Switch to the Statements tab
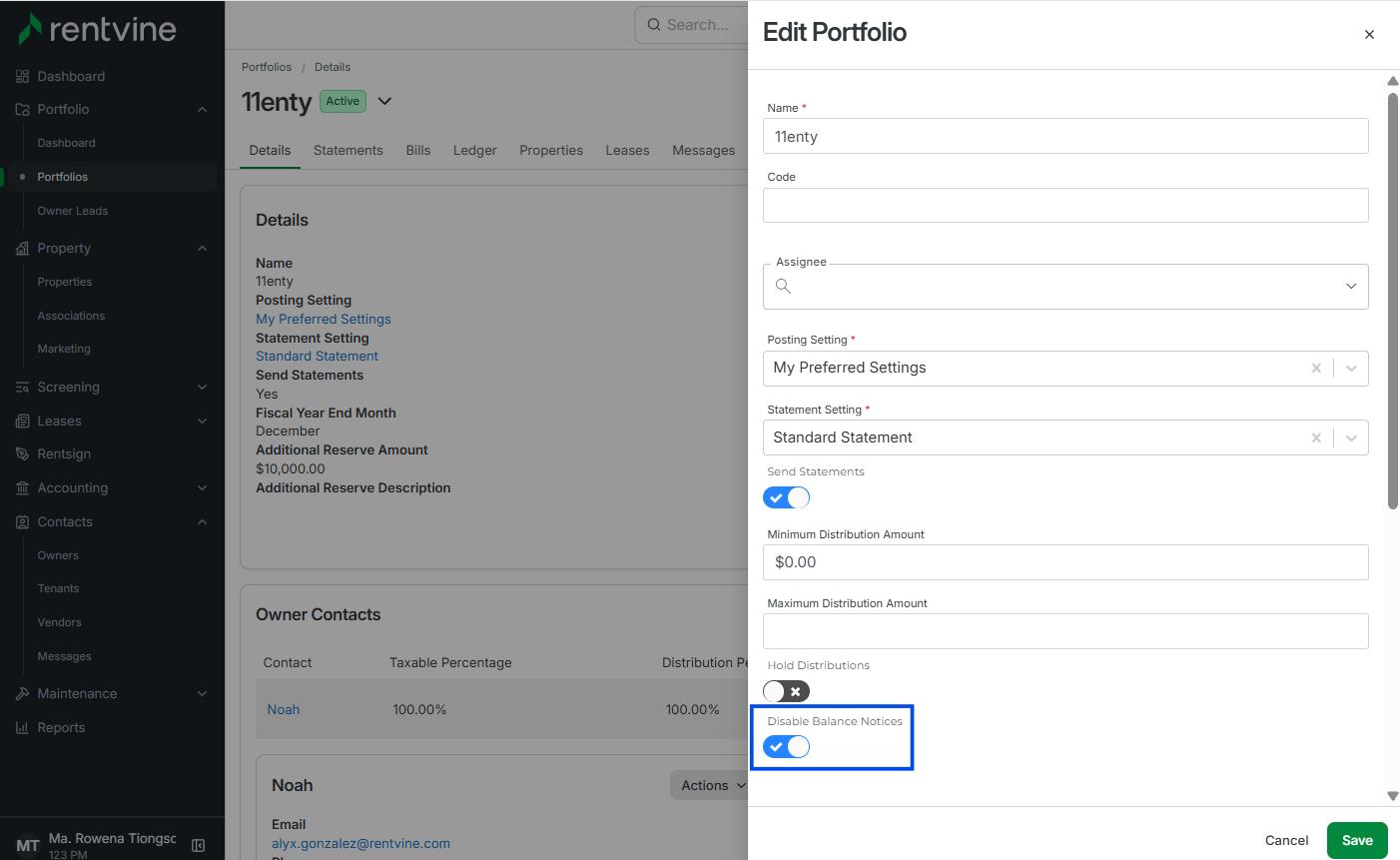The width and height of the screenshot is (1400, 860). (x=348, y=150)
